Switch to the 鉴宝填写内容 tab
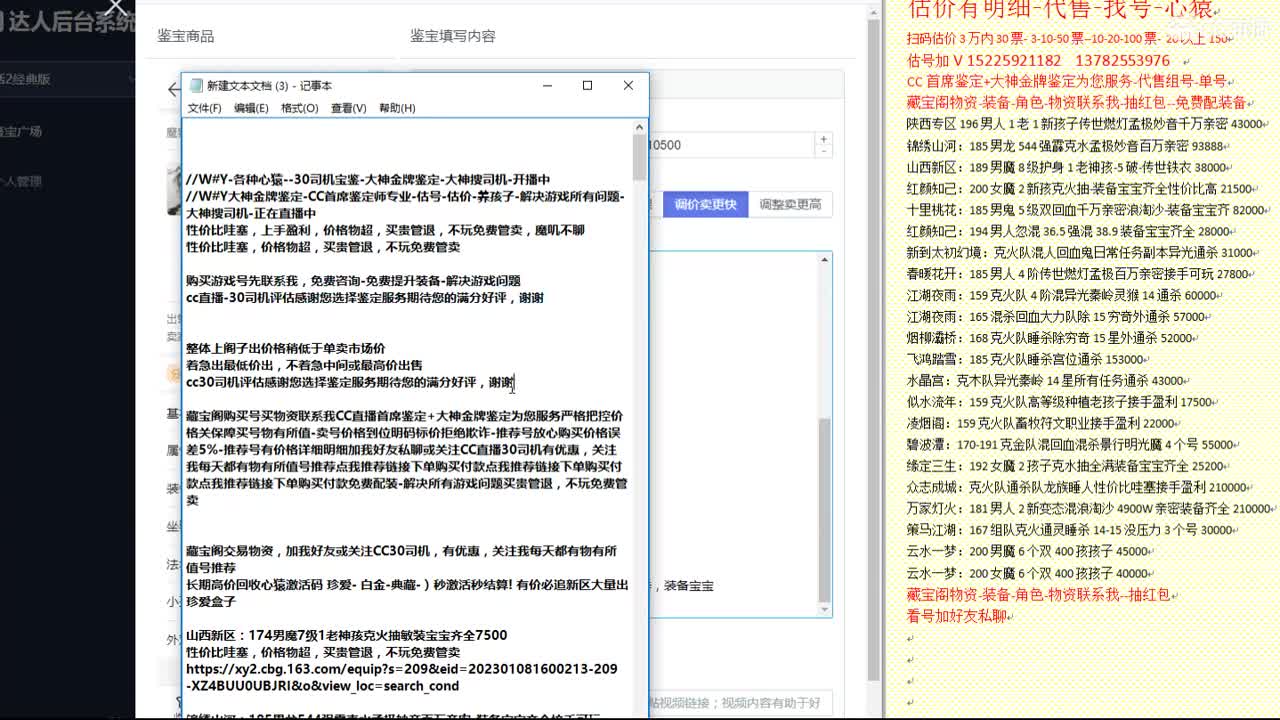 pos(453,36)
